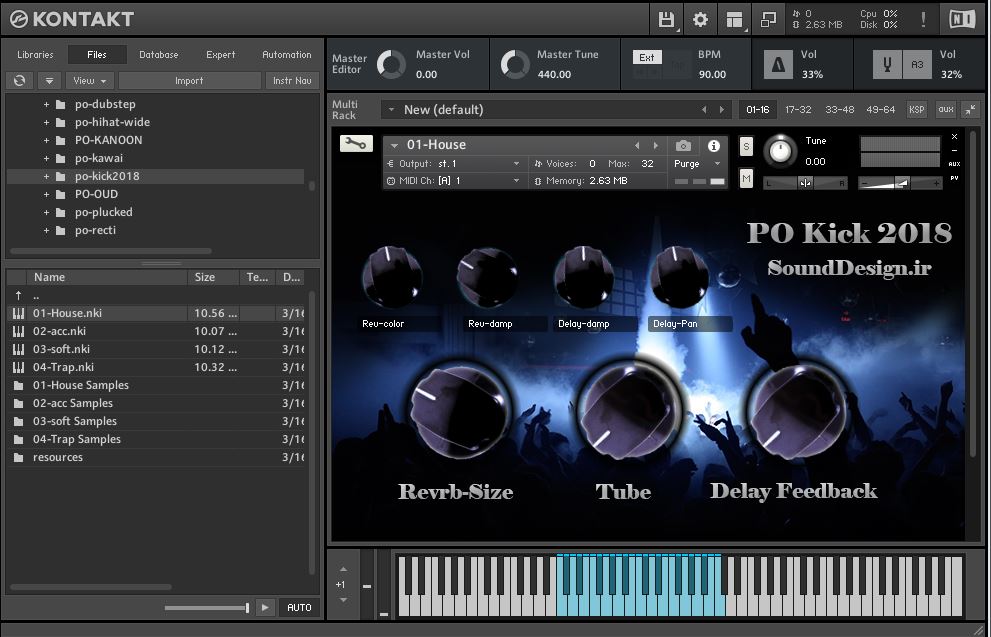Toggle PV button on instrument header

coord(954,178)
